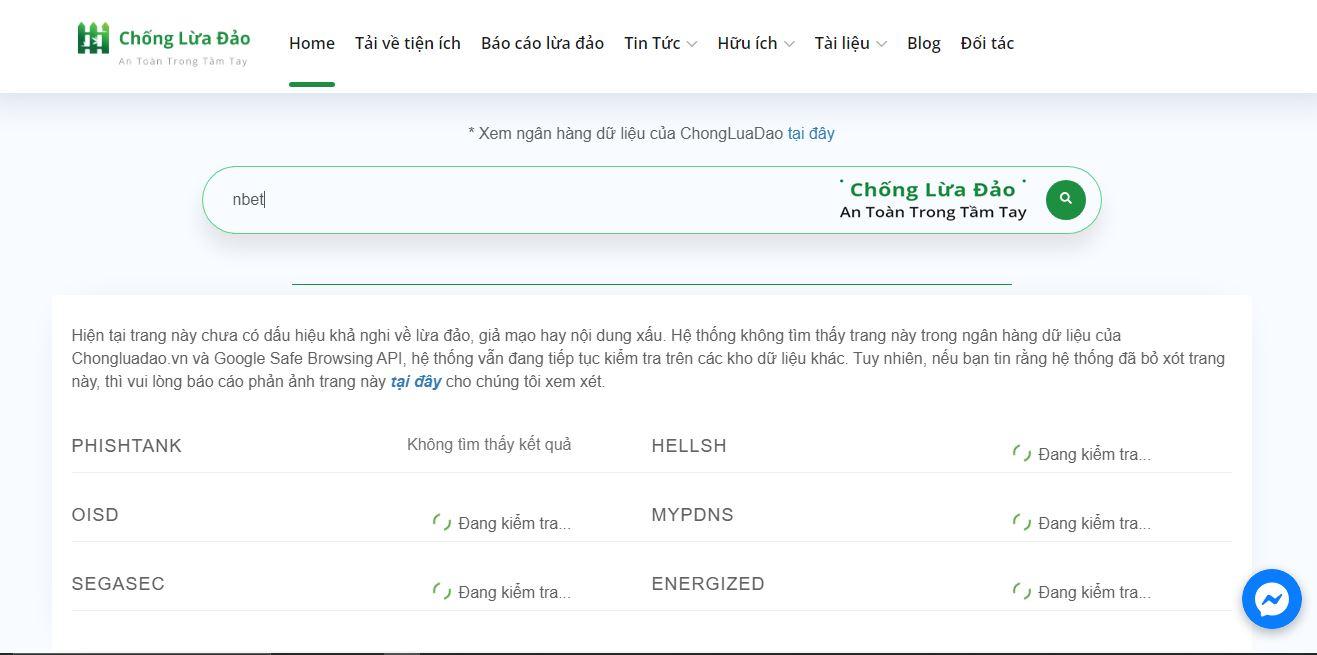Click the Chống Lừa Đảo logo

click(x=164, y=43)
